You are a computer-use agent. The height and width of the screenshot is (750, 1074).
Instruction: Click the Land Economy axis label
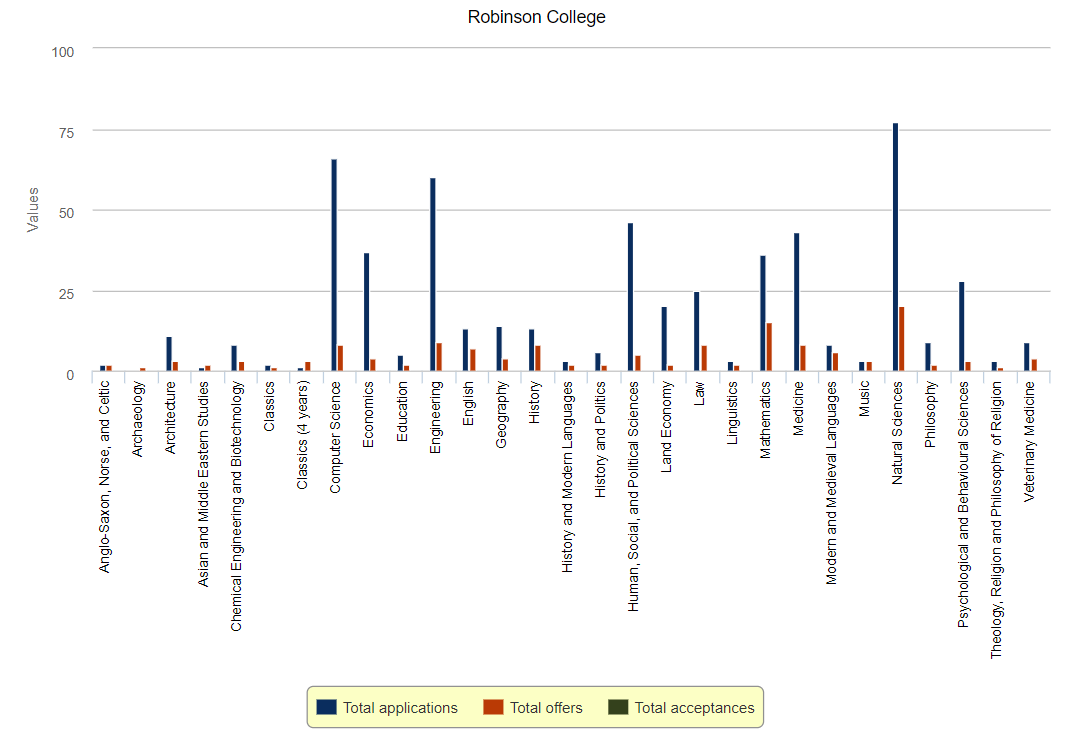666,426
